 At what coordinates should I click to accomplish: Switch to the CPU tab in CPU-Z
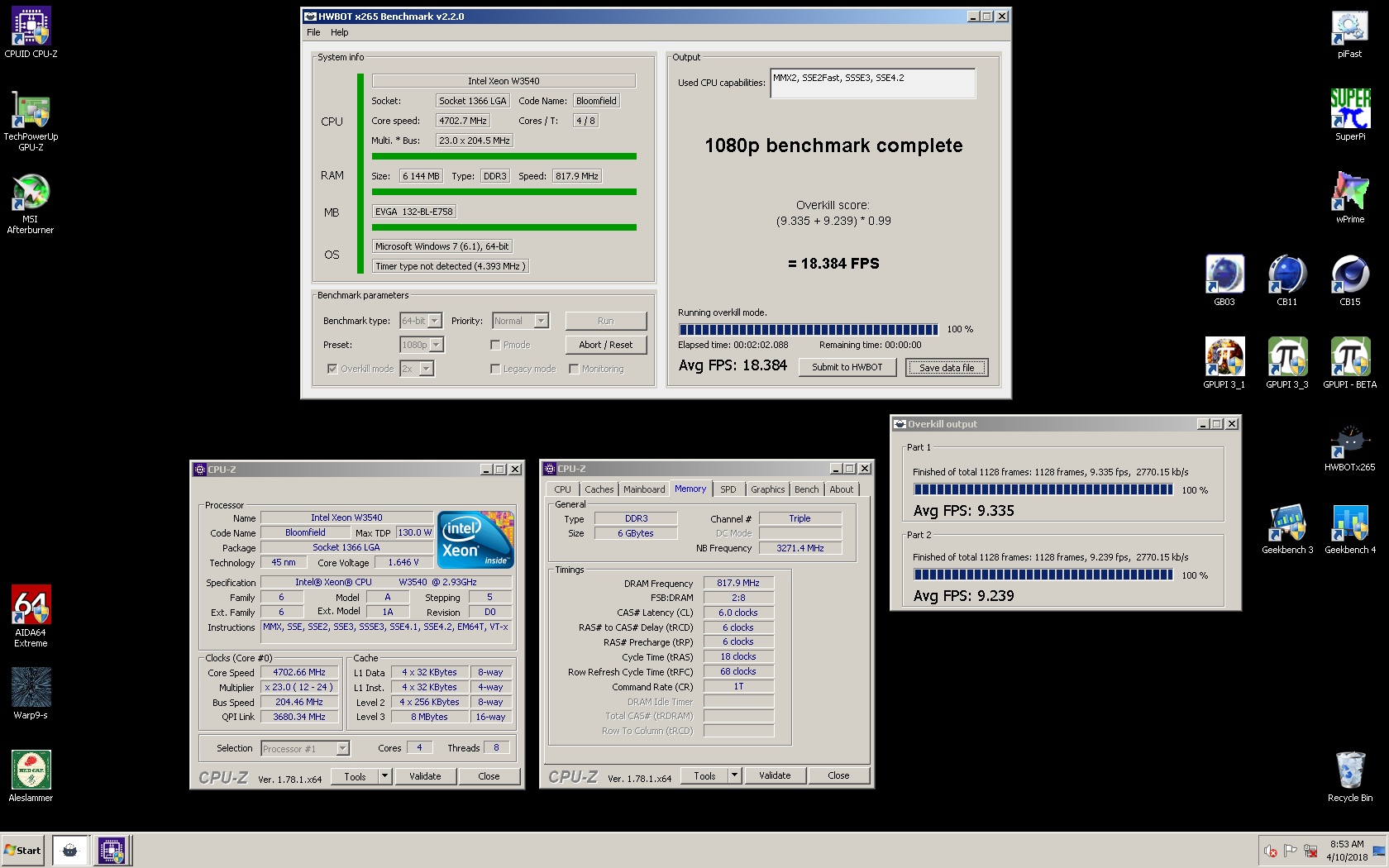point(562,489)
